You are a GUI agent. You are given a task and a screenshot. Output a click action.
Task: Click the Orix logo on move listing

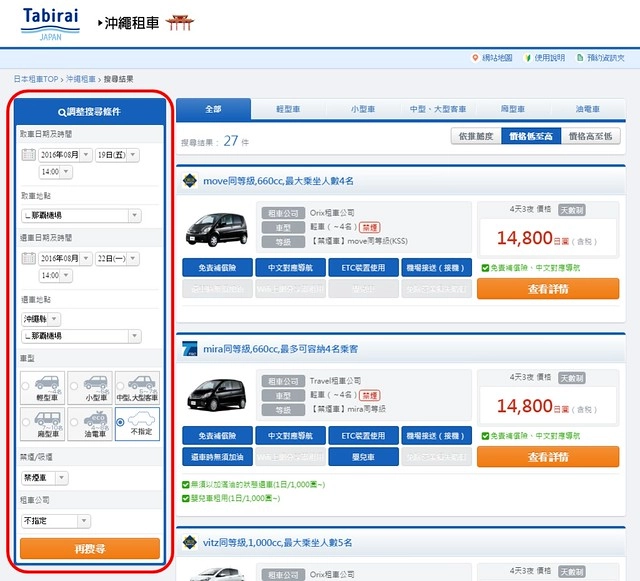(189, 181)
